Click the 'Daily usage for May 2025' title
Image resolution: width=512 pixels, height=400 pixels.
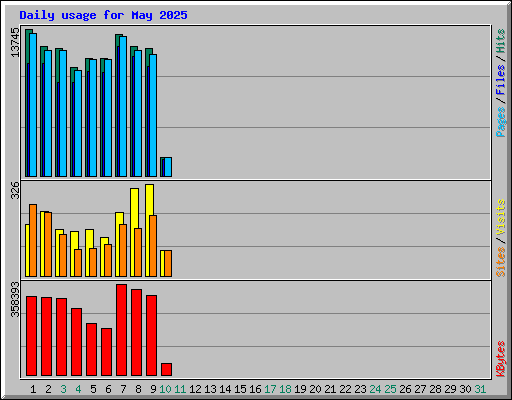[103, 15]
